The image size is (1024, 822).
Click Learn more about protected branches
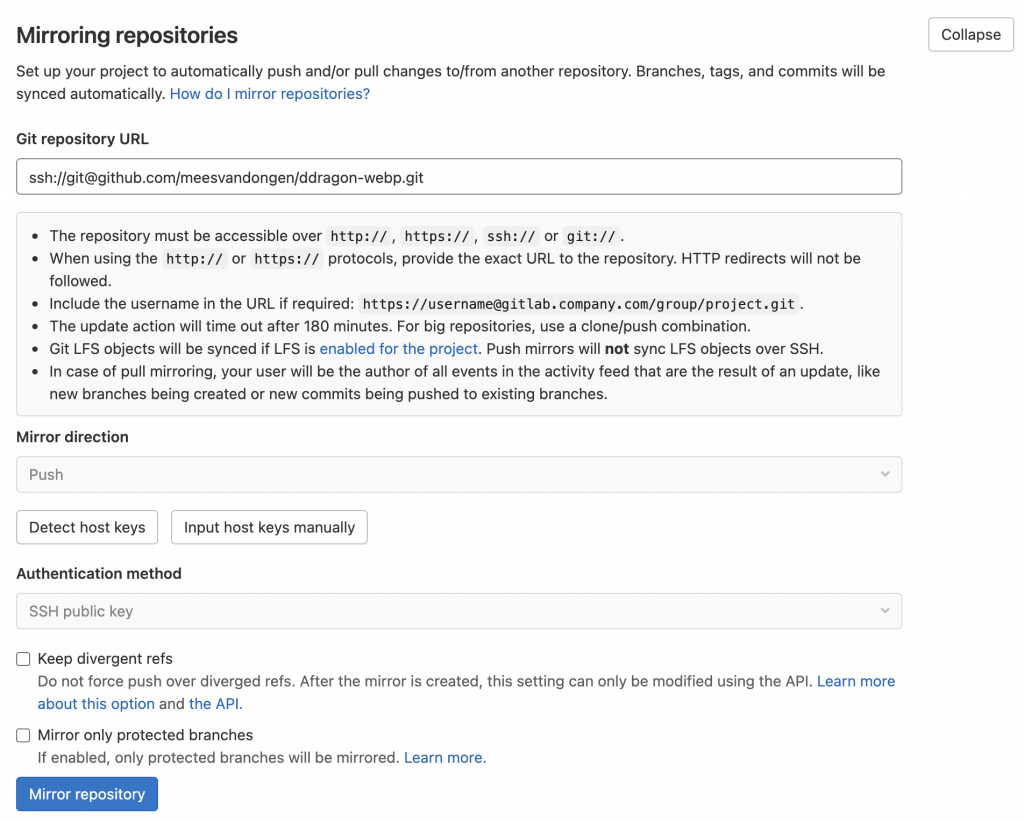coord(444,757)
